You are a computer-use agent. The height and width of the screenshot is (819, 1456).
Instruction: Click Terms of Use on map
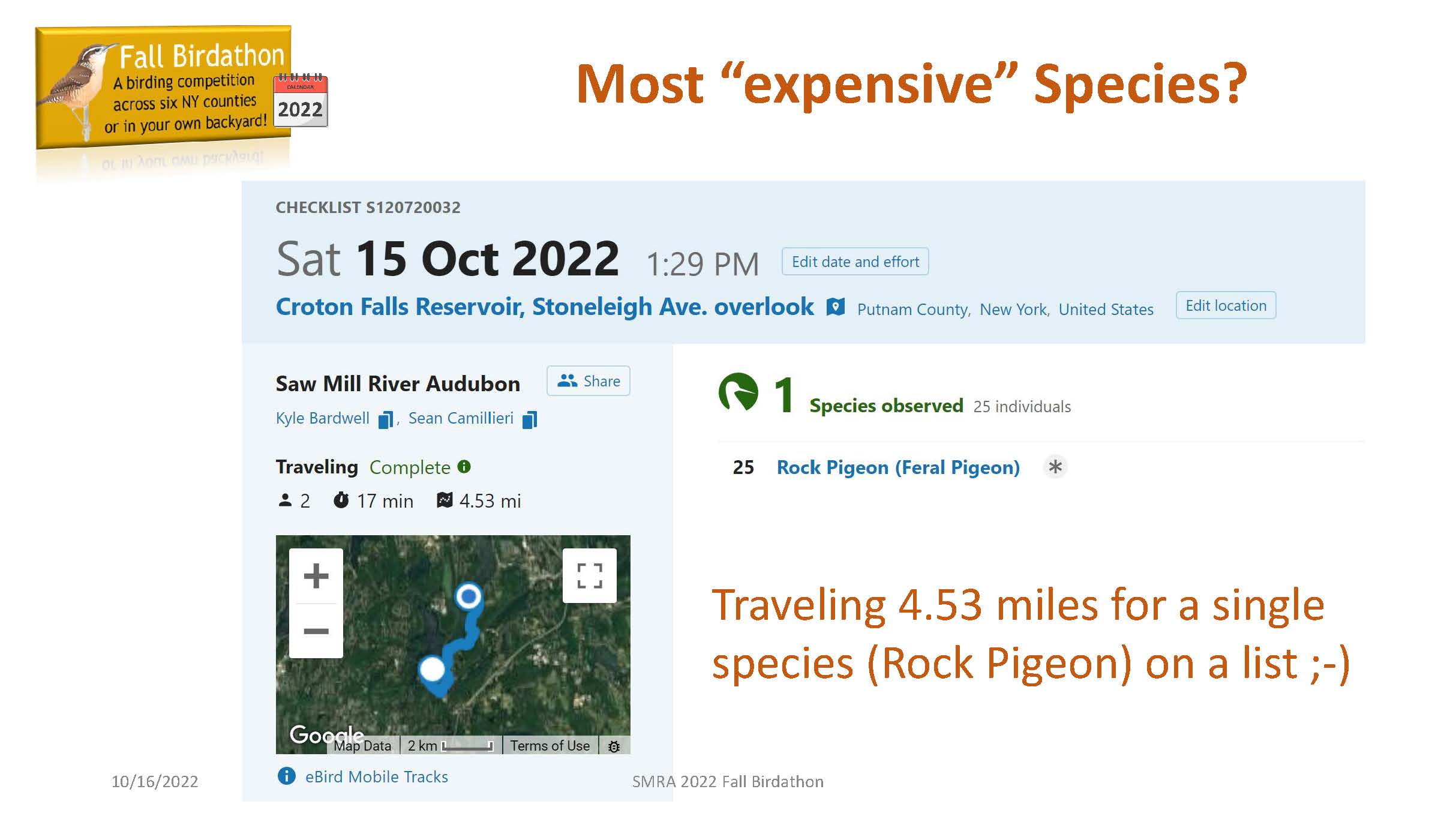[550, 746]
